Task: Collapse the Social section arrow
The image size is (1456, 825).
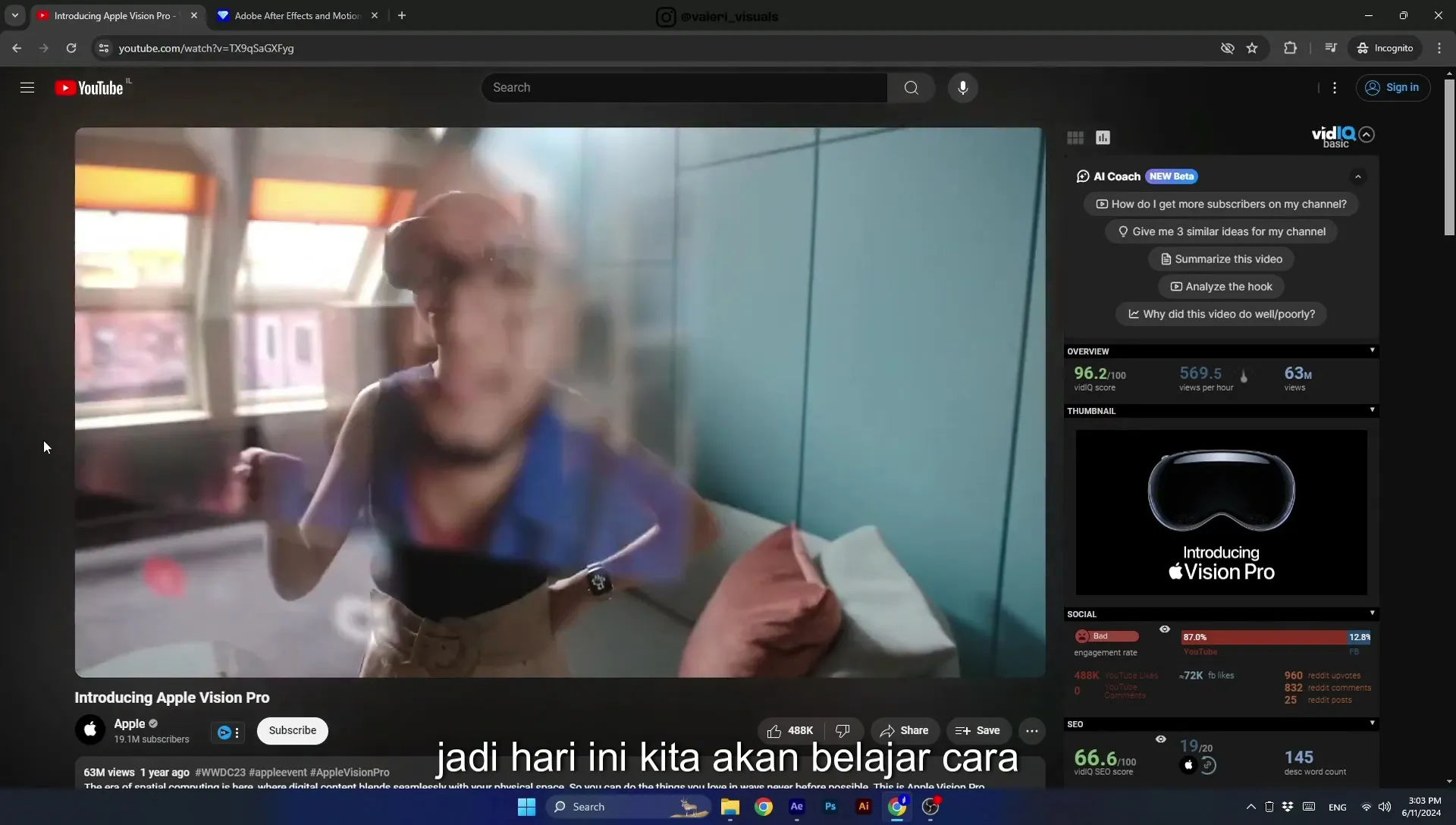Action: [1372, 613]
